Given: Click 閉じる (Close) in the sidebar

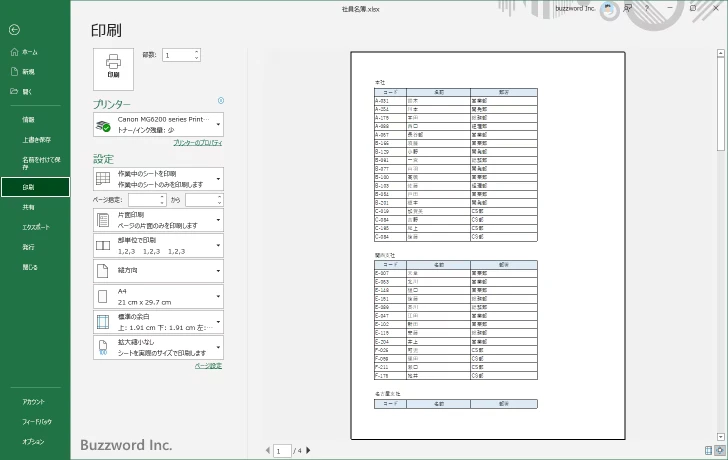Looking at the screenshot, I should 30,267.
